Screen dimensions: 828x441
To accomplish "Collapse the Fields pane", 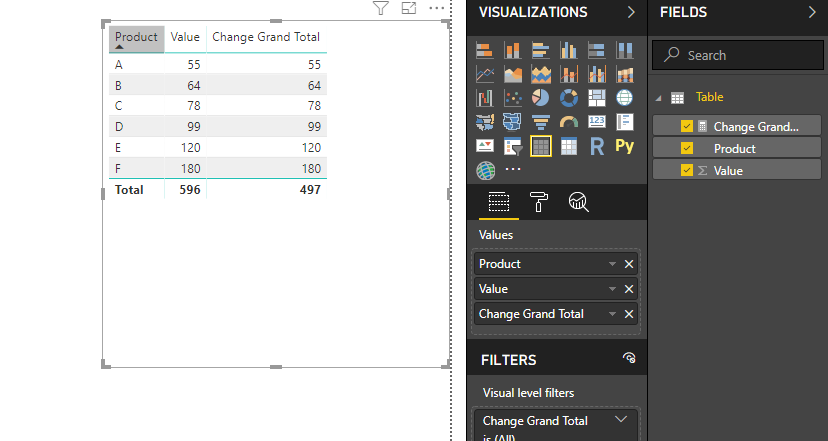I will point(812,12).
